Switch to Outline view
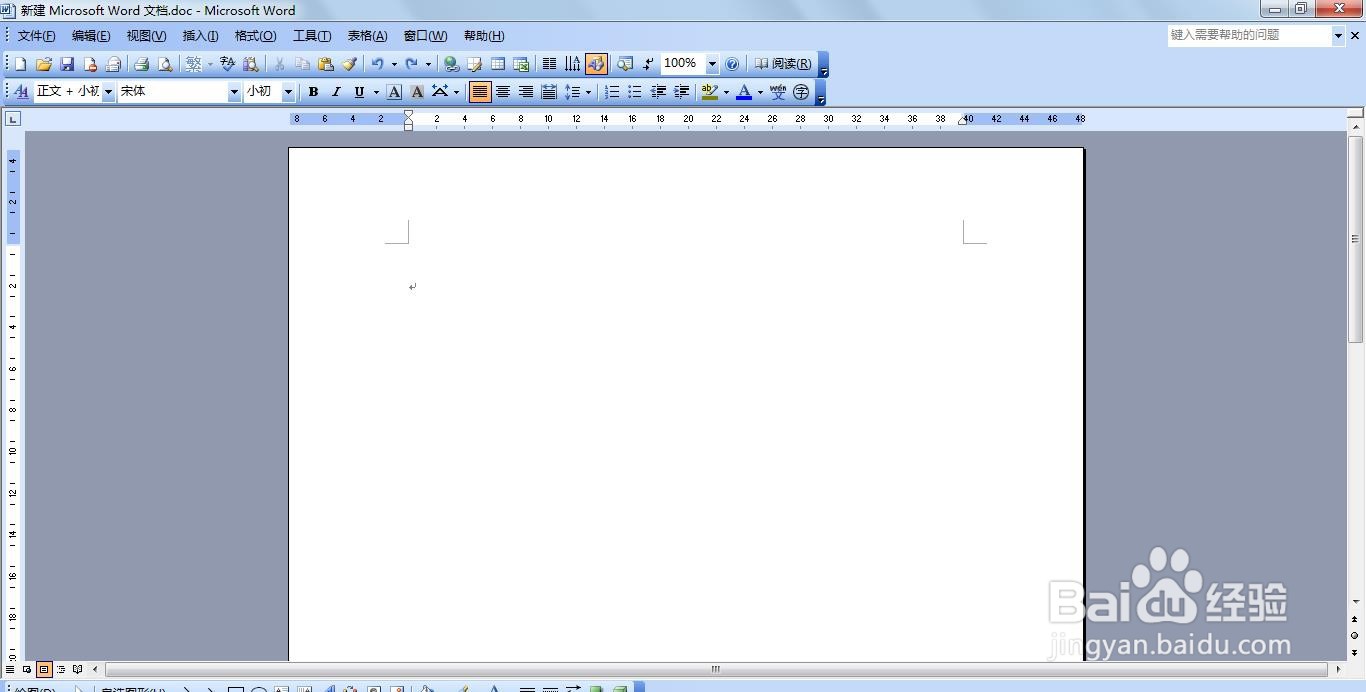The width and height of the screenshot is (1366, 692). (x=61, y=669)
